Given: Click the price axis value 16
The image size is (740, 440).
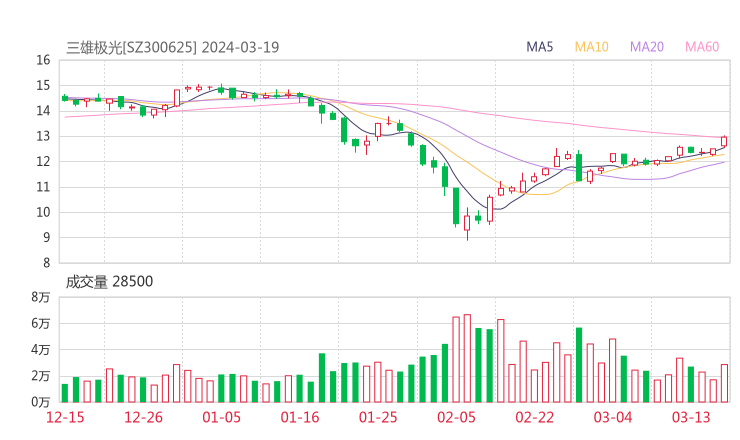Looking at the screenshot, I should pyautogui.click(x=43, y=60).
